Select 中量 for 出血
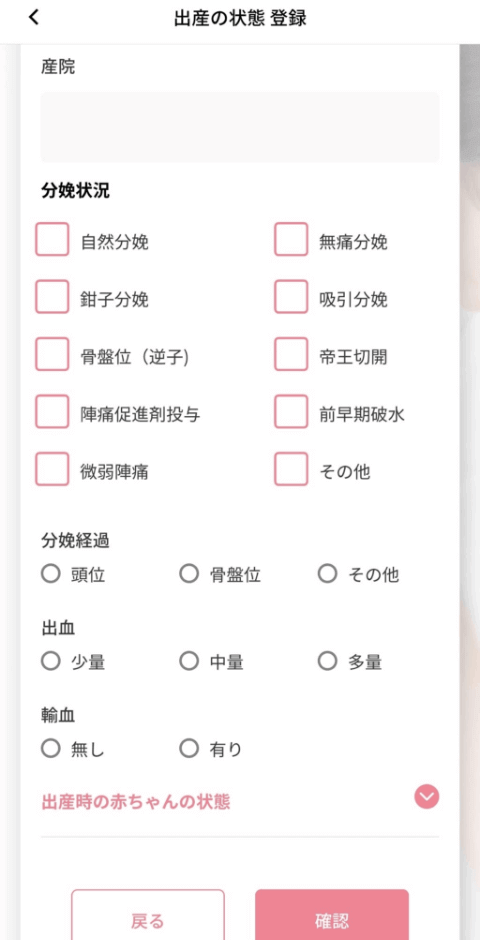The width and height of the screenshot is (480, 940). [189, 661]
